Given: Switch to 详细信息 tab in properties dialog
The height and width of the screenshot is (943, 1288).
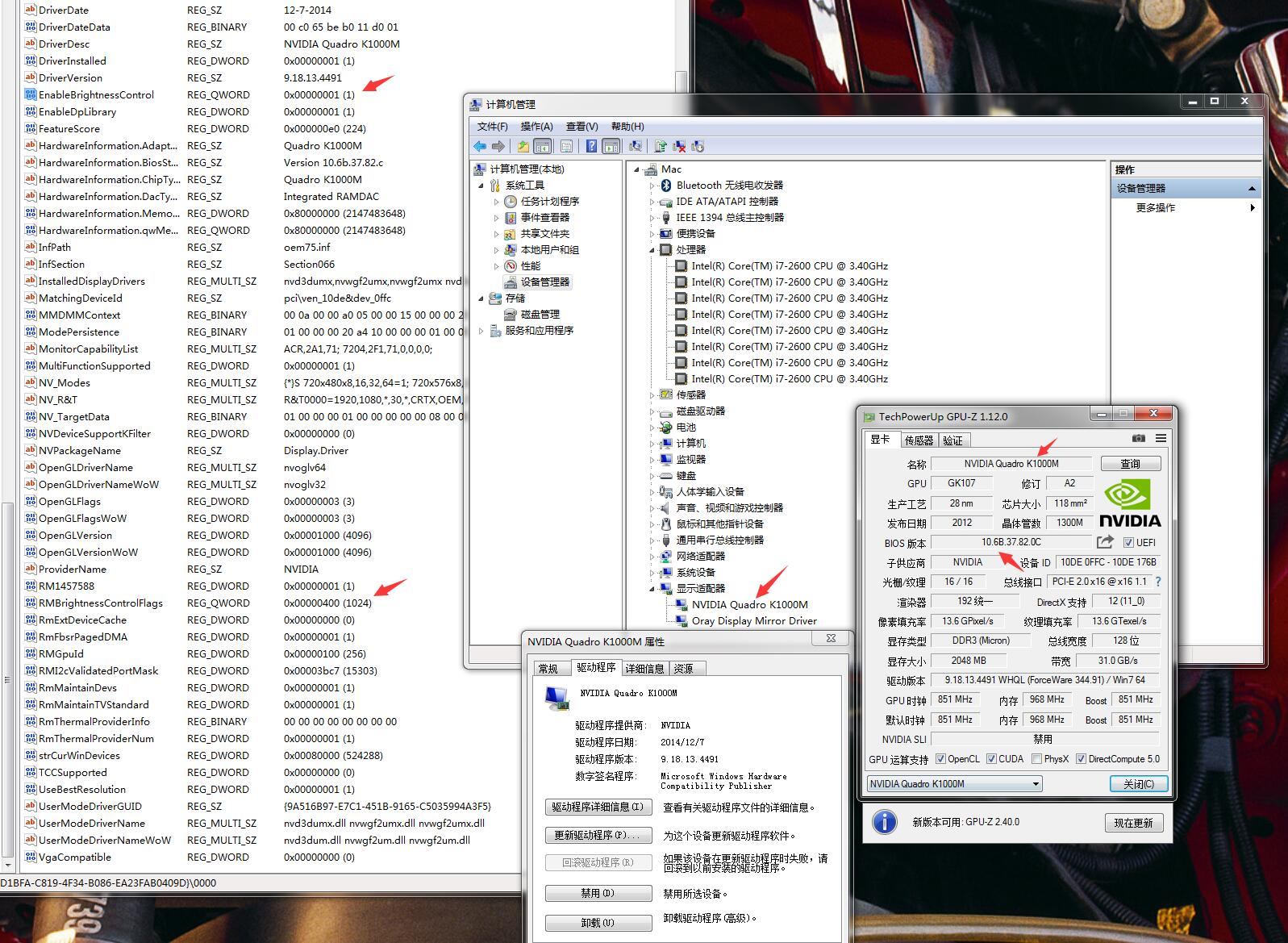Looking at the screenshot, I should [644, 668].
